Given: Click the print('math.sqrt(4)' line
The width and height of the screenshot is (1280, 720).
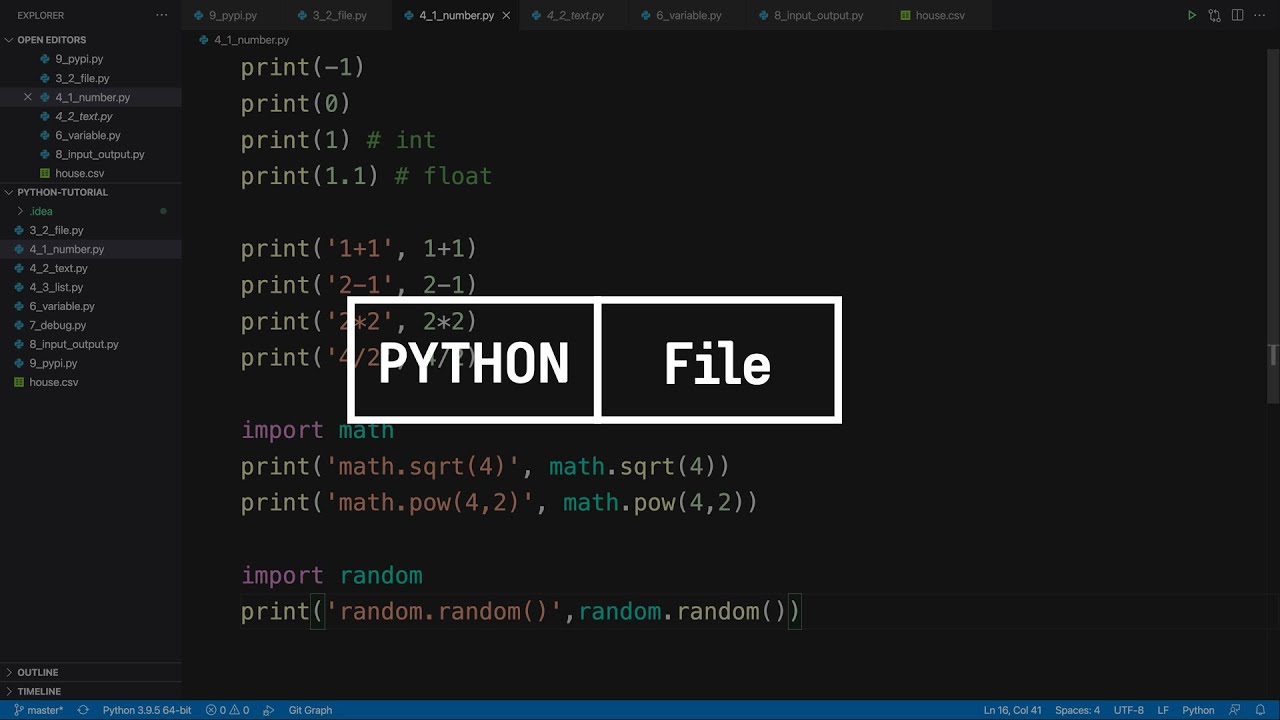Looking at the screenshot, I should click(x=485, y=466).
